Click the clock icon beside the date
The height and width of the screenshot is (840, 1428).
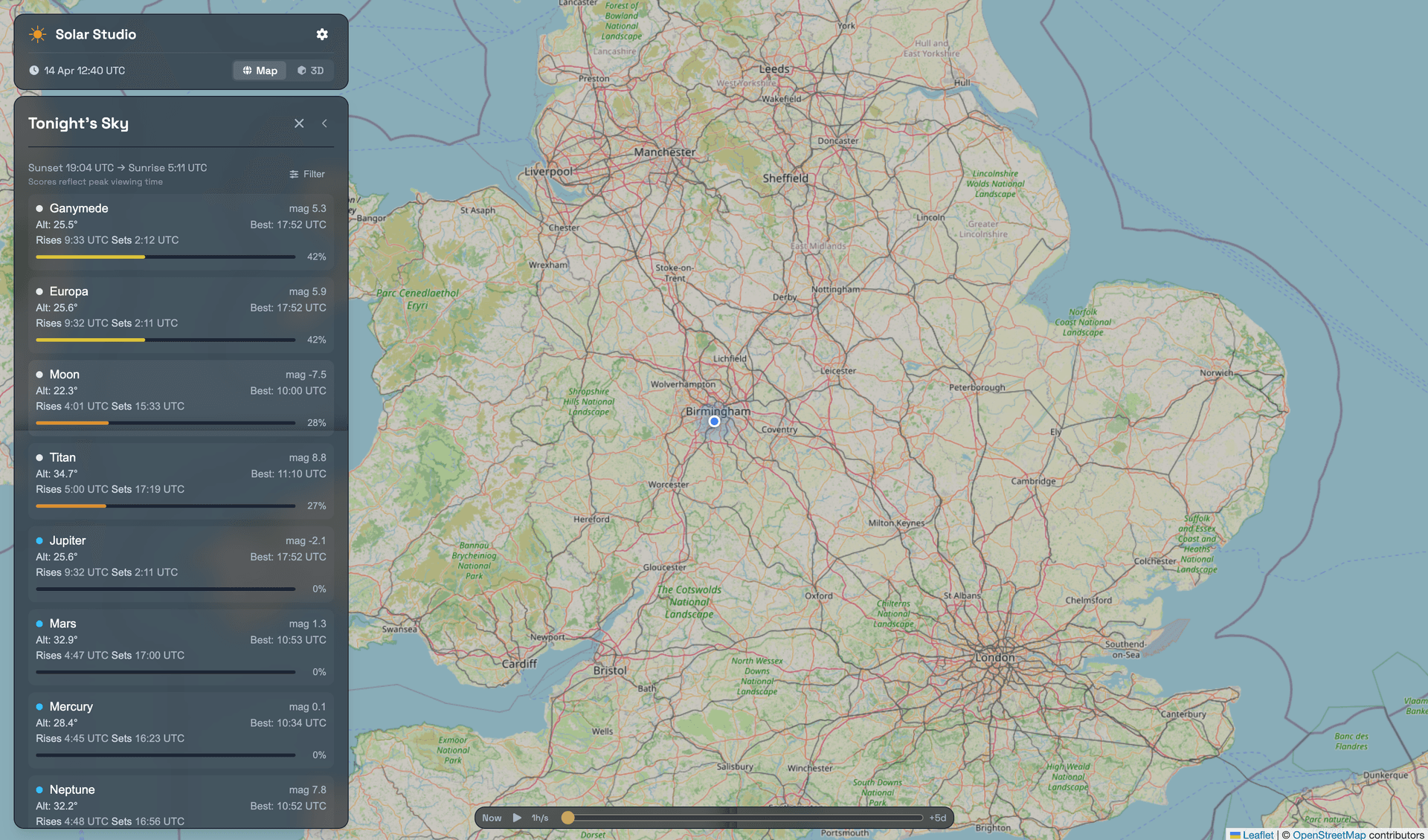point(33,70)
